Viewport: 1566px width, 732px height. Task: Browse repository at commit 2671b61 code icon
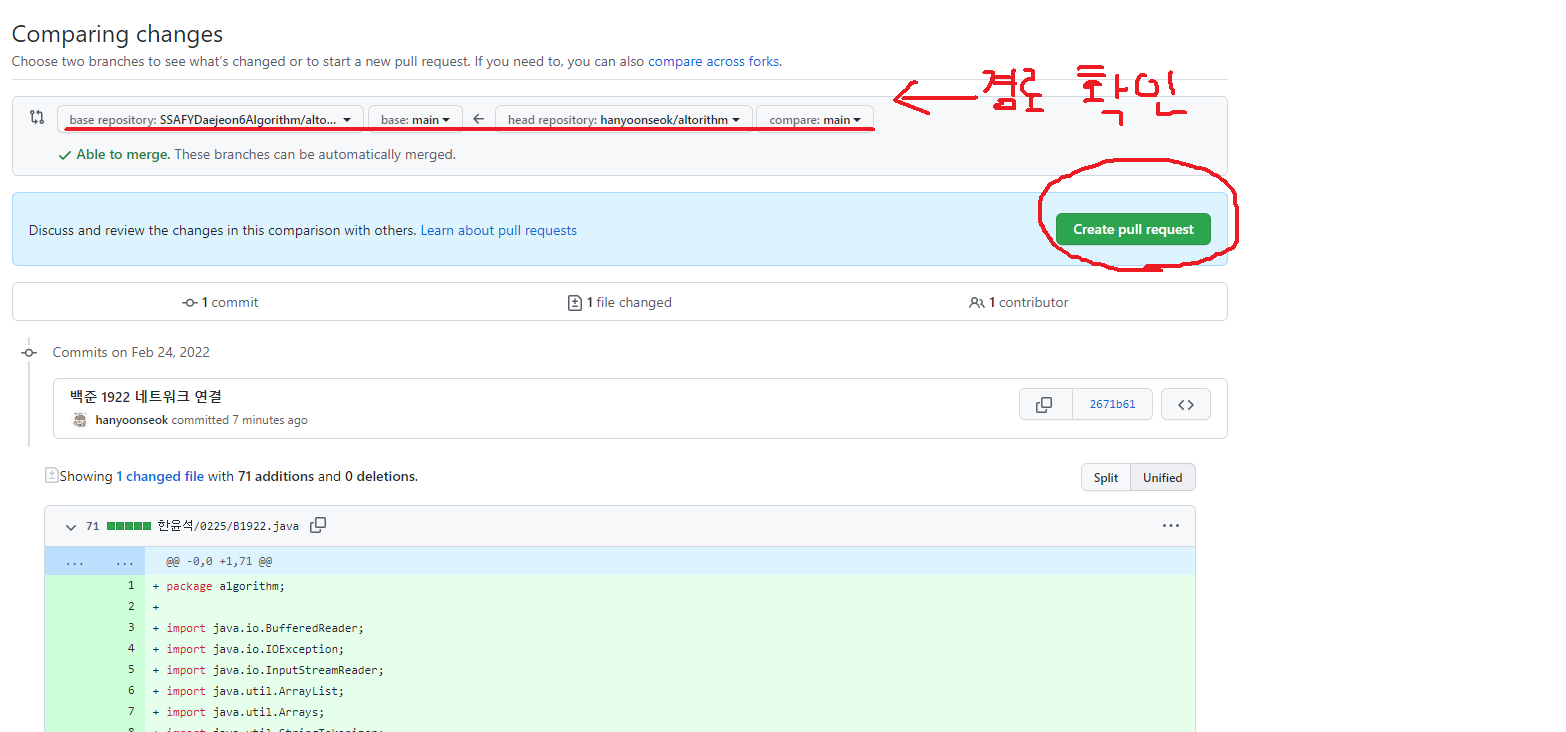[x=1186, y=405]
